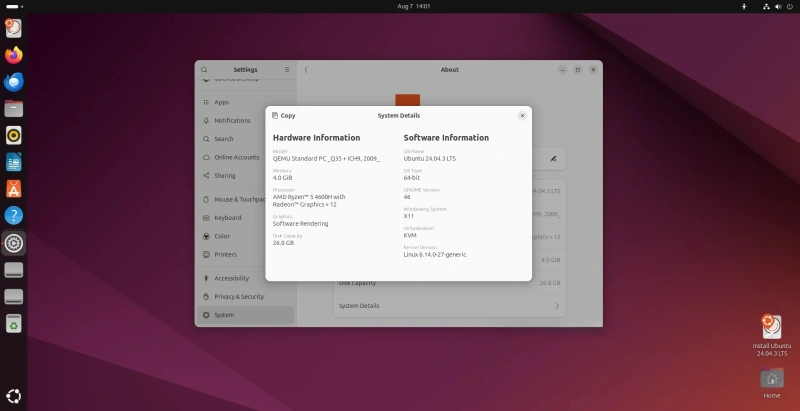Click the clock showing Aug 7 14:01
Viewport: 800px width, 411px height.
point(414,7)
